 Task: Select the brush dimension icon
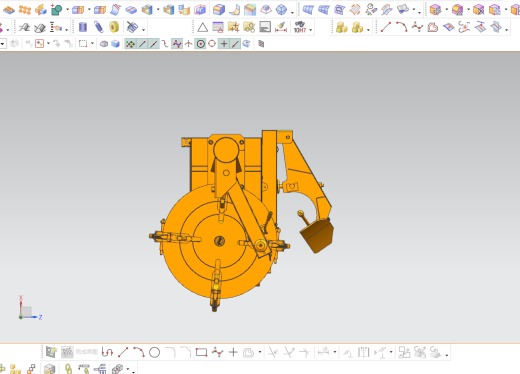coord(281,27)
